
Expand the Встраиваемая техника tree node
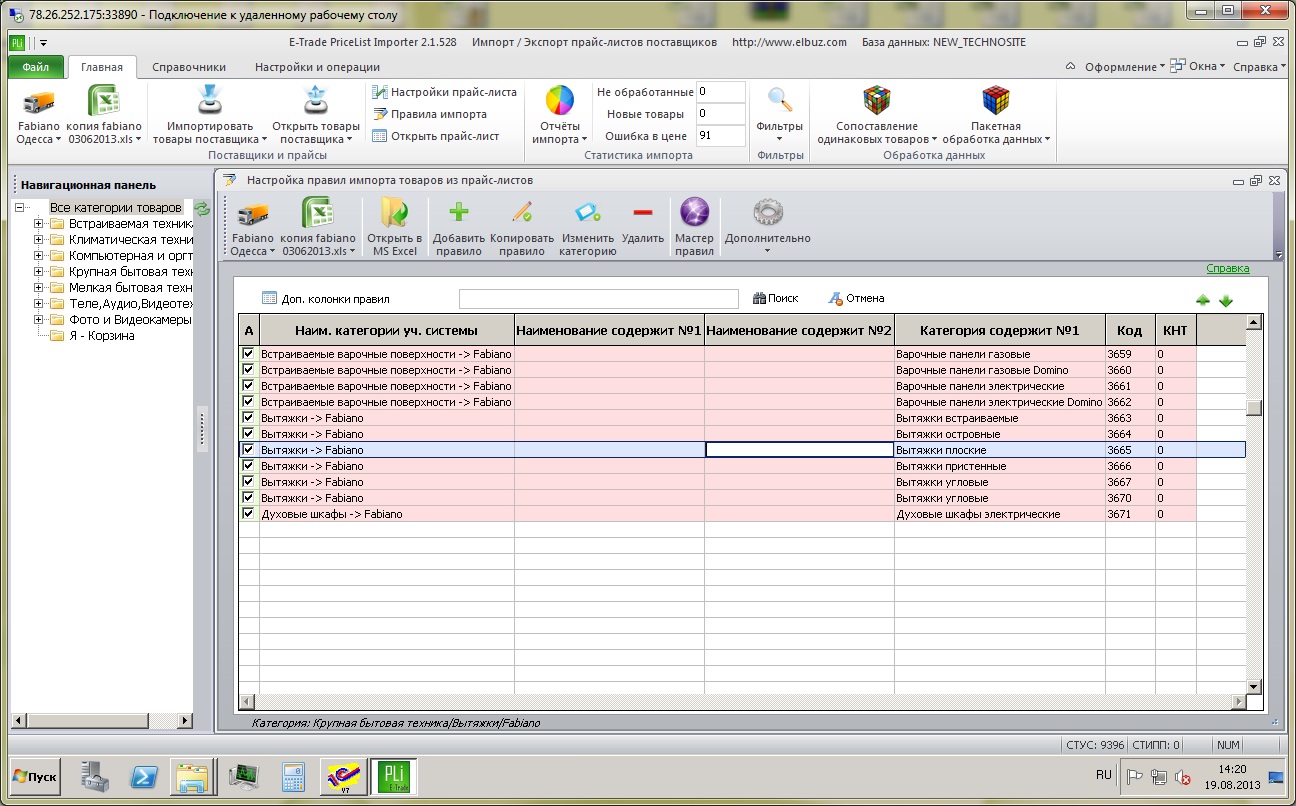pos(38,224)
